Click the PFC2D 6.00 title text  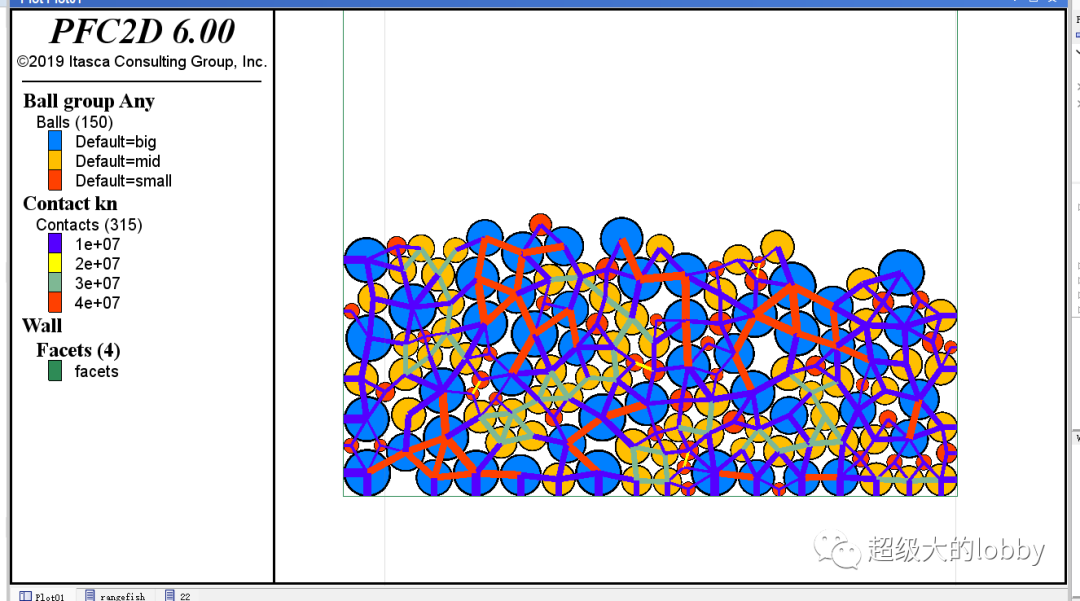143,32
